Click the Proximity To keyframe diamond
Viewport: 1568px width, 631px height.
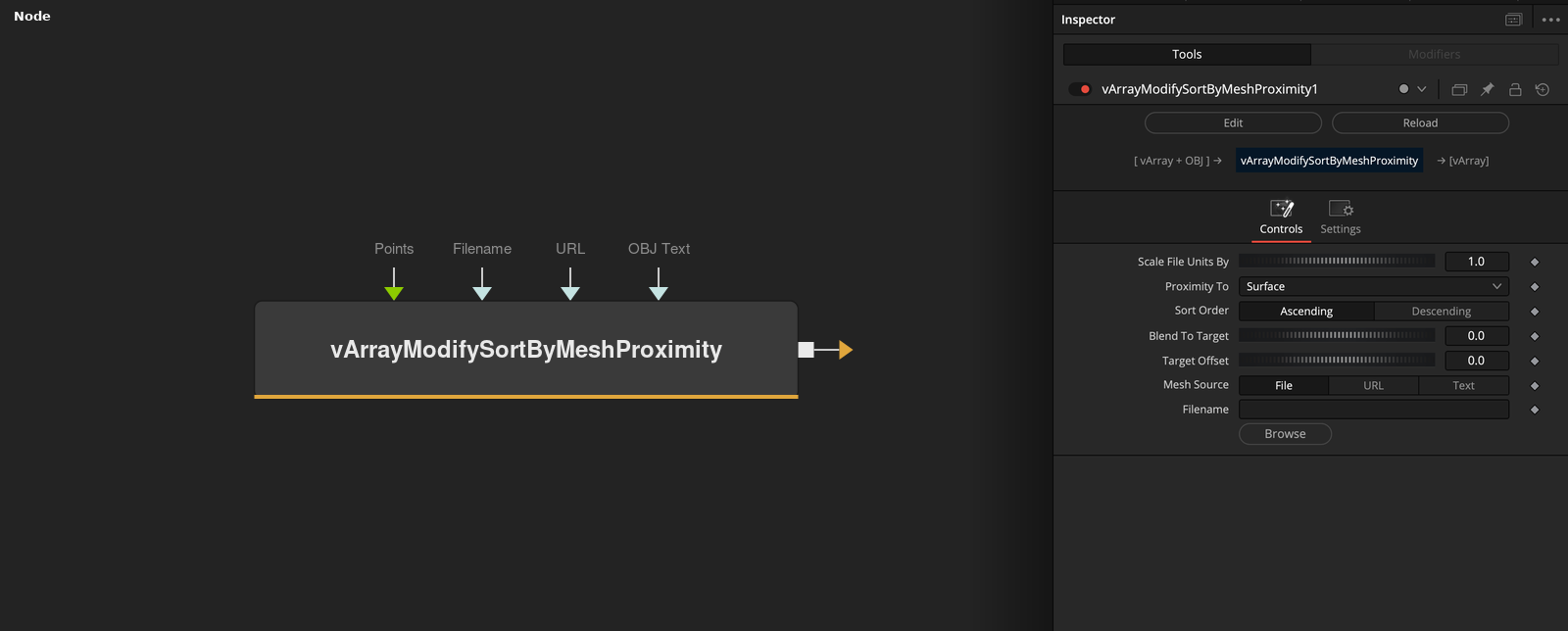coord(1535,287)
